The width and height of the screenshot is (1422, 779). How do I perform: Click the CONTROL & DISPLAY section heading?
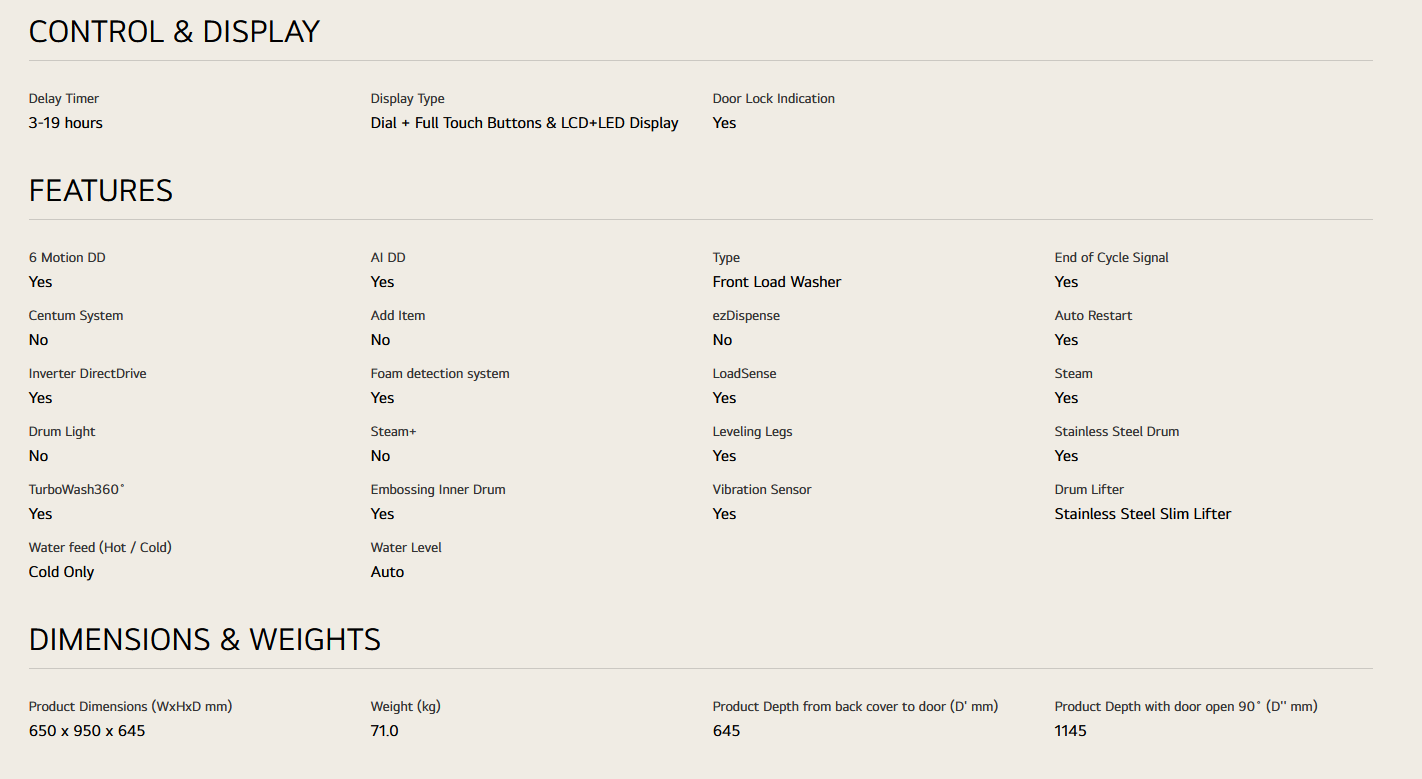(x=174, y=32)
